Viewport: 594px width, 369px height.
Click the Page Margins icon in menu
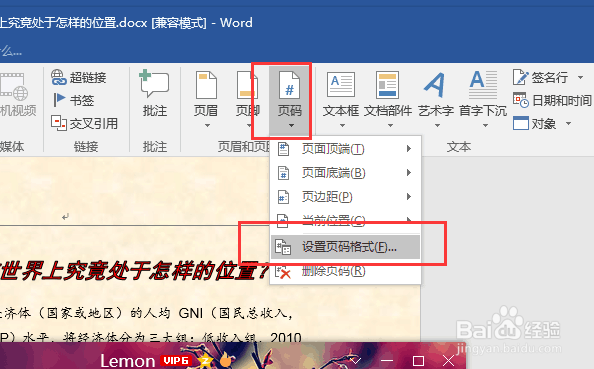pyautogui.click(x=283, y=197)
